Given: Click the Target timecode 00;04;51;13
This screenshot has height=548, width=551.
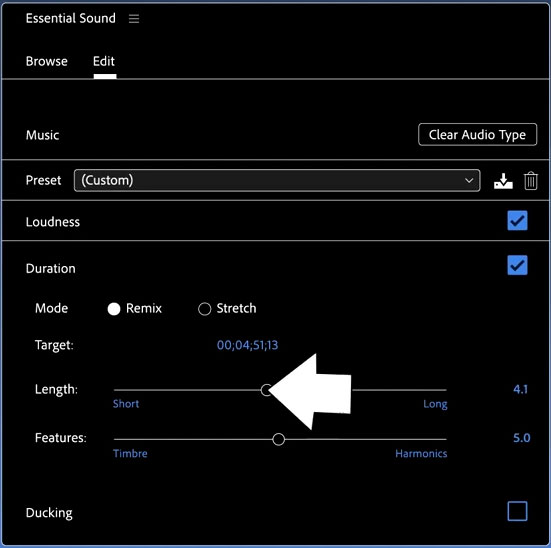Looking at the screenshot, I should click(247, 345).
